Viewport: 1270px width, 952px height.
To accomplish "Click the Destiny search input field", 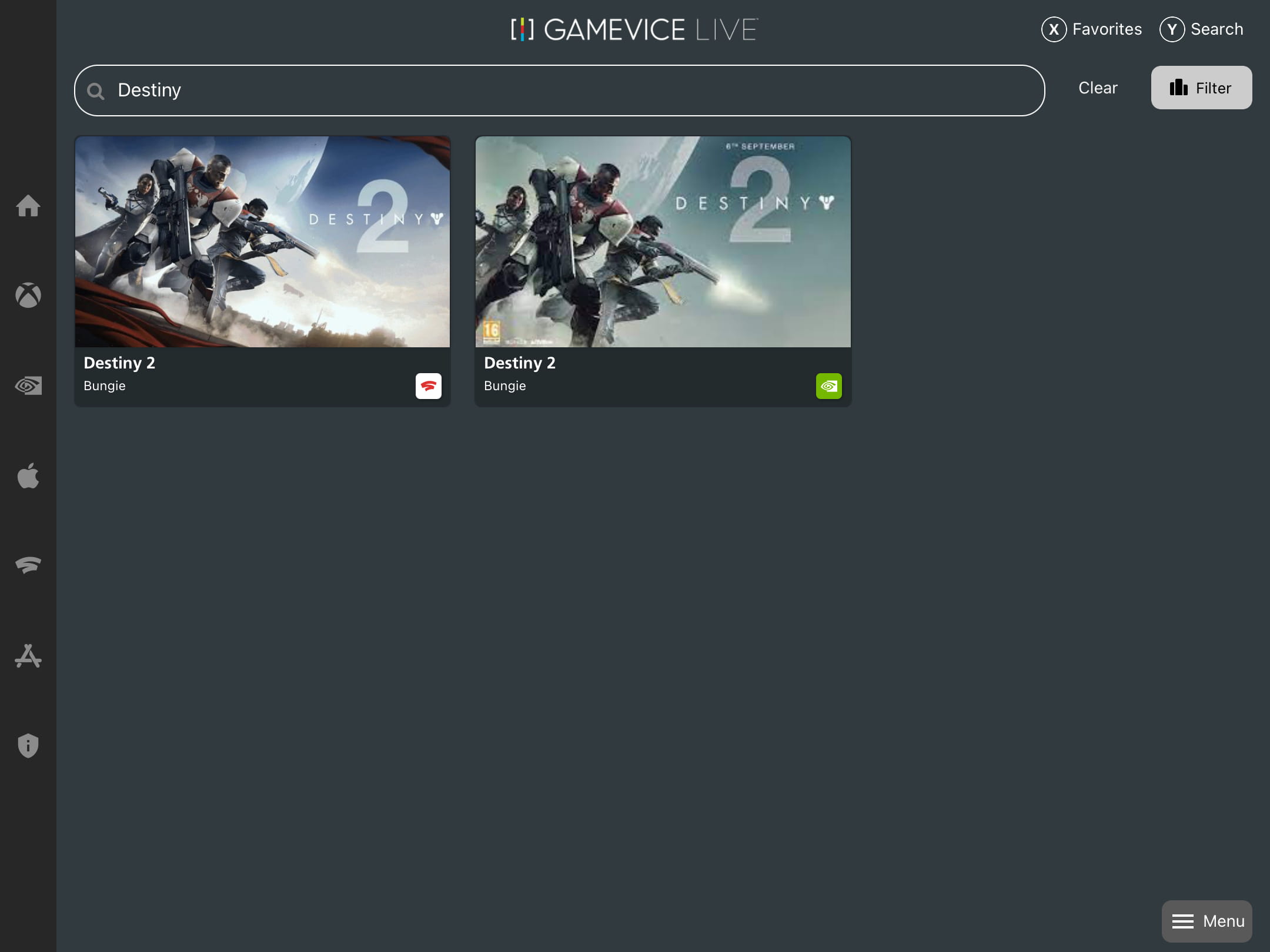I will [x=559, y=90].
